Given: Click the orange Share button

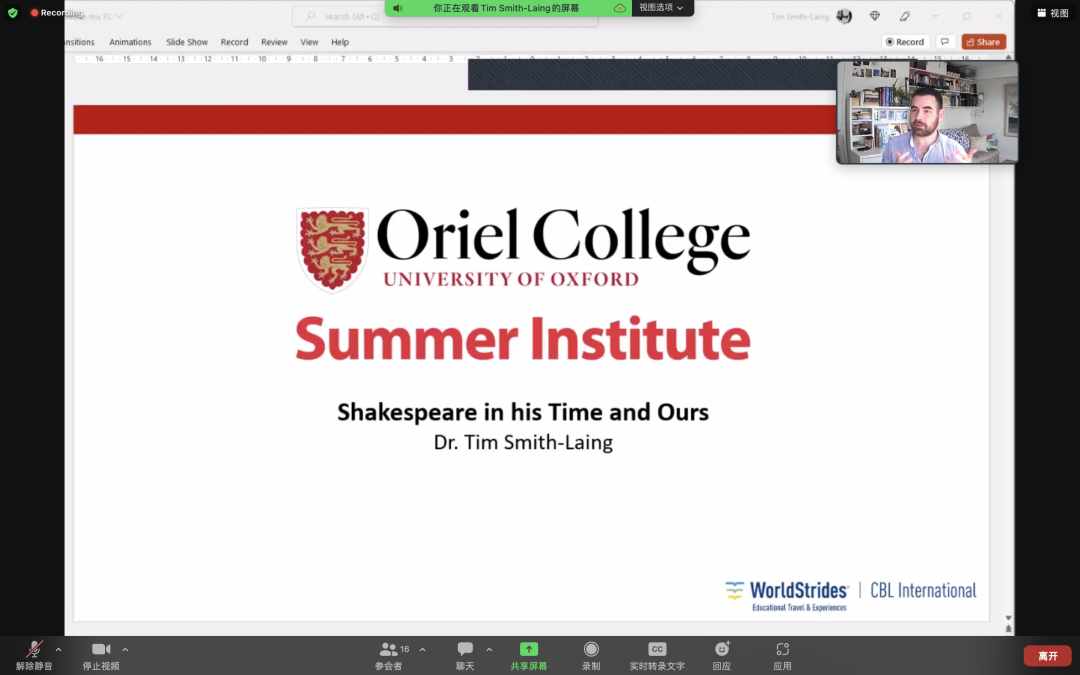Looking at the screenshot, I should point(984,42).
